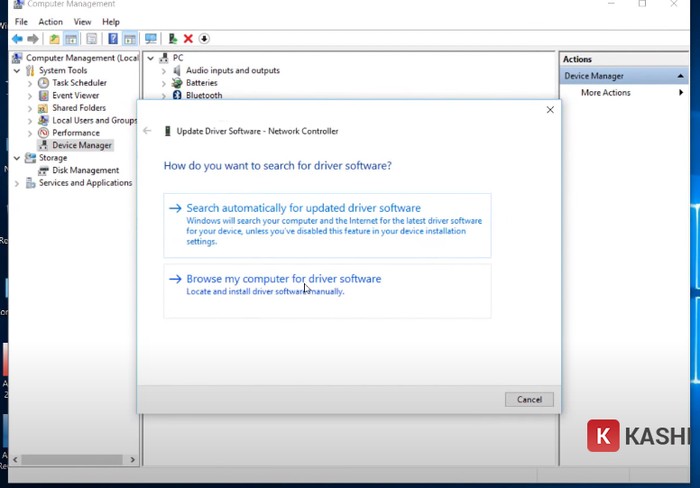Click the Forward arrow in the toolbar
This screenshot has width=700, height=488.
(32, 39)
